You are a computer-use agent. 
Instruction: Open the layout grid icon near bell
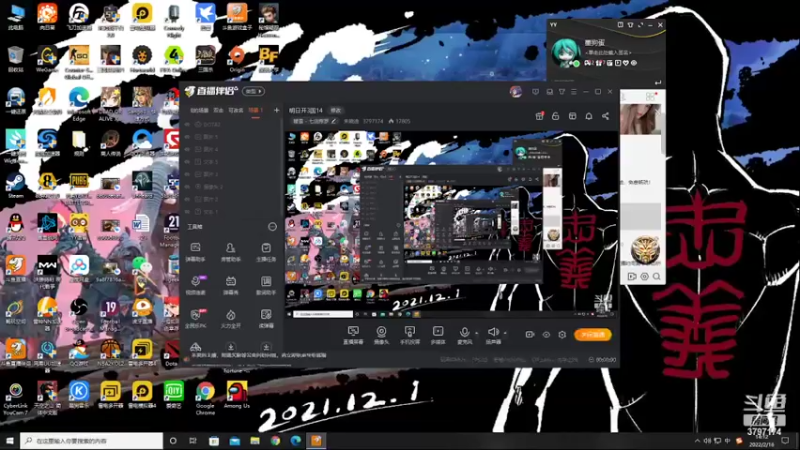pos(572,116)
